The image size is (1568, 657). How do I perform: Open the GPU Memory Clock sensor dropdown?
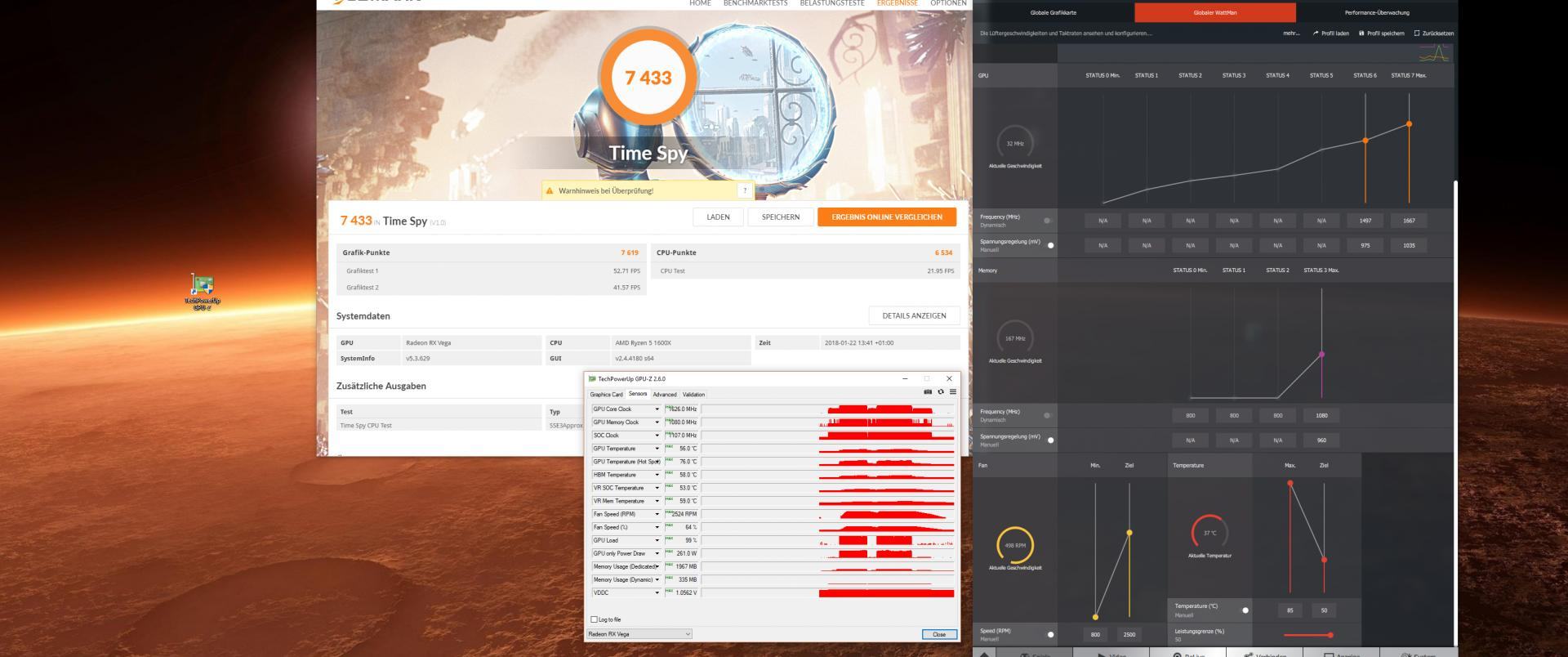tap(657, 422)
